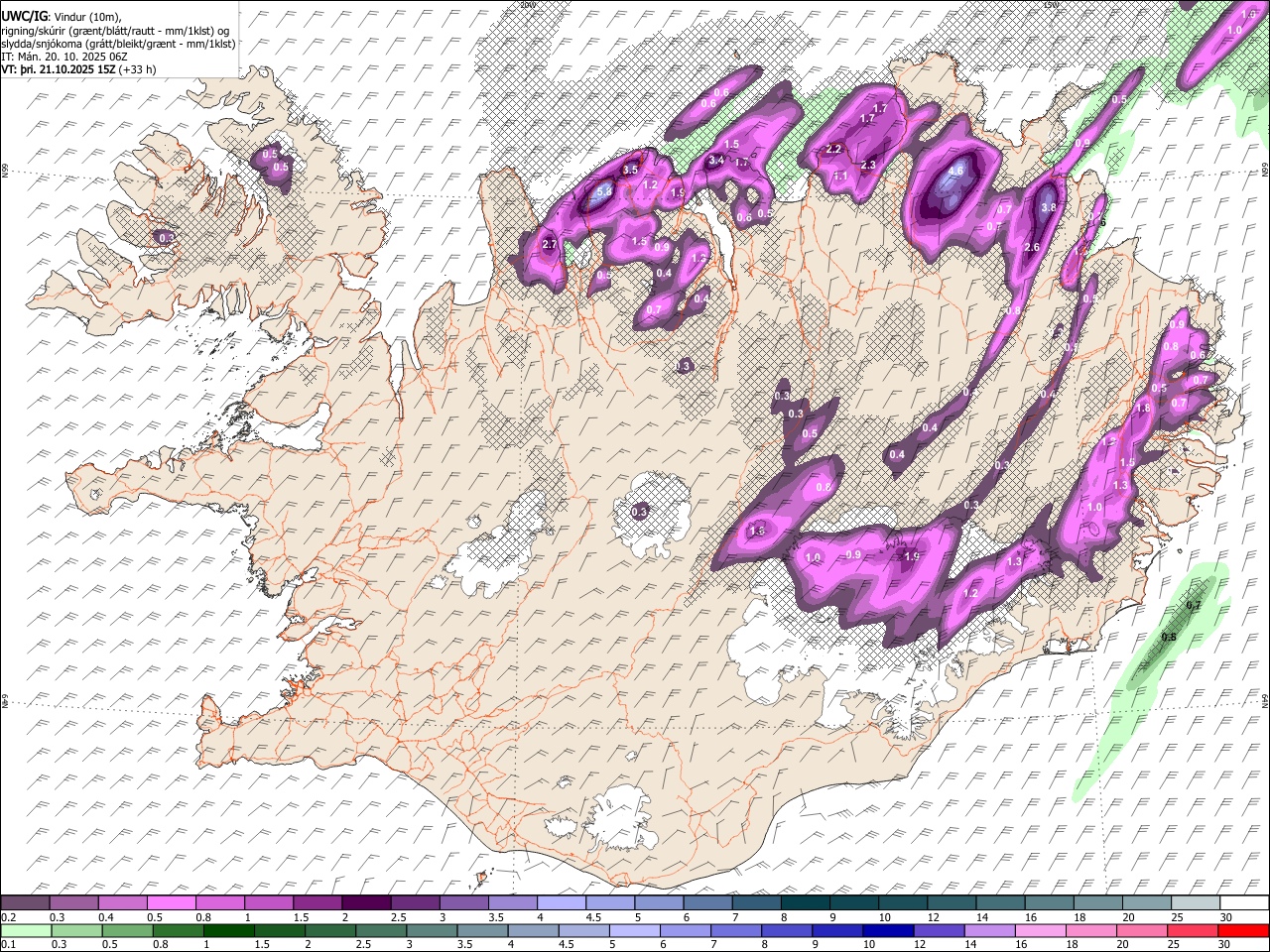Click the light lavender swatch starting at 4, upper scale
The height and width of the screenshot is (952, 1270).
point(561,903)
